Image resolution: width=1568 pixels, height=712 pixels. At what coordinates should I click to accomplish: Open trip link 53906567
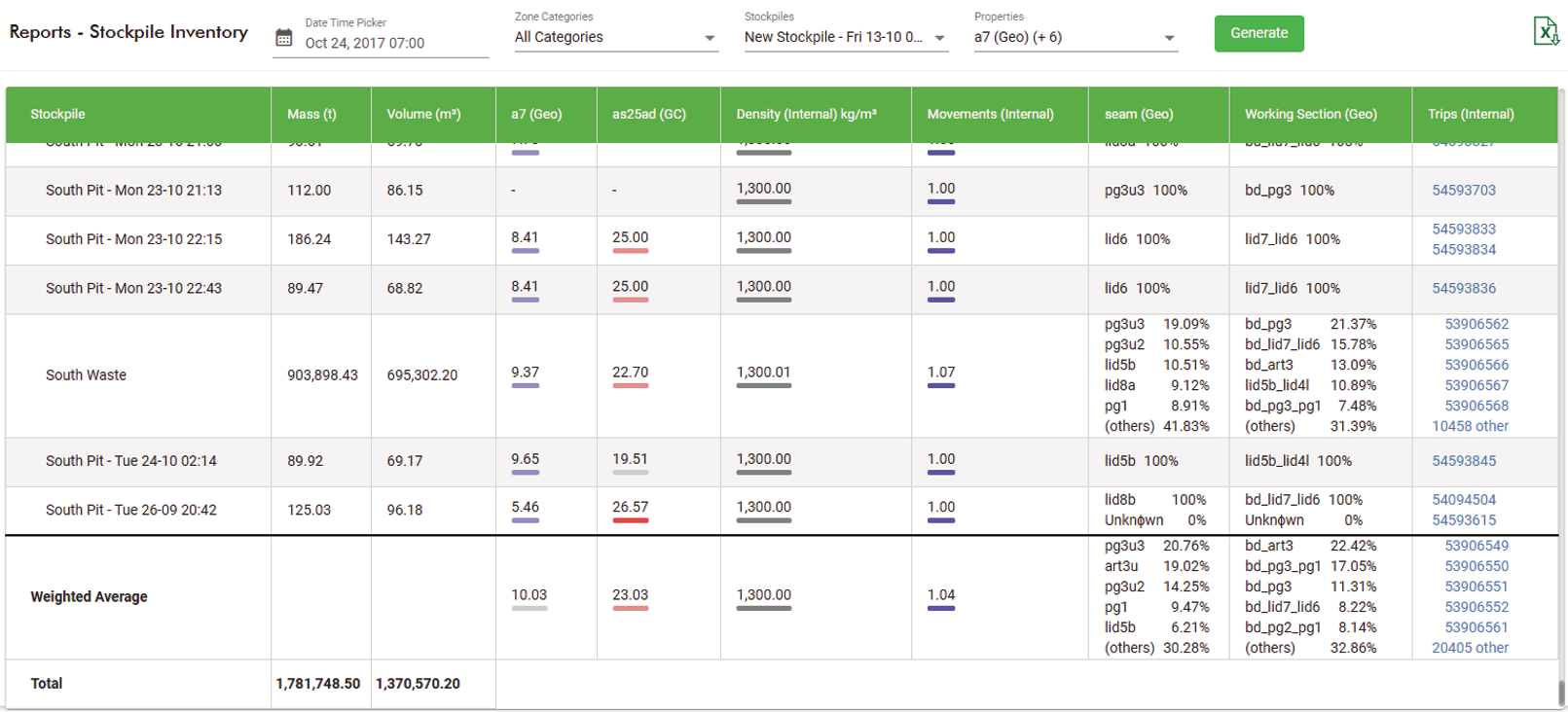pos(1477,385)
